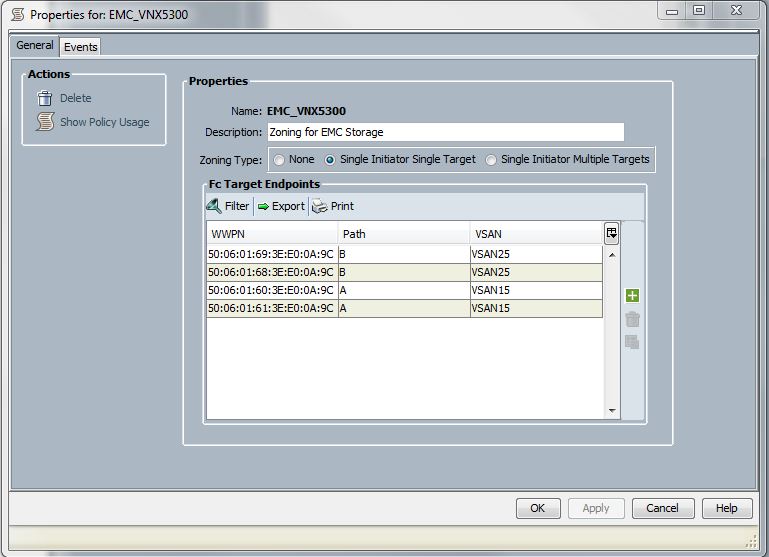This screenshot has width=769, height=557.
Task: Confirm with the OK button
Action: click(x=538, y=508)
